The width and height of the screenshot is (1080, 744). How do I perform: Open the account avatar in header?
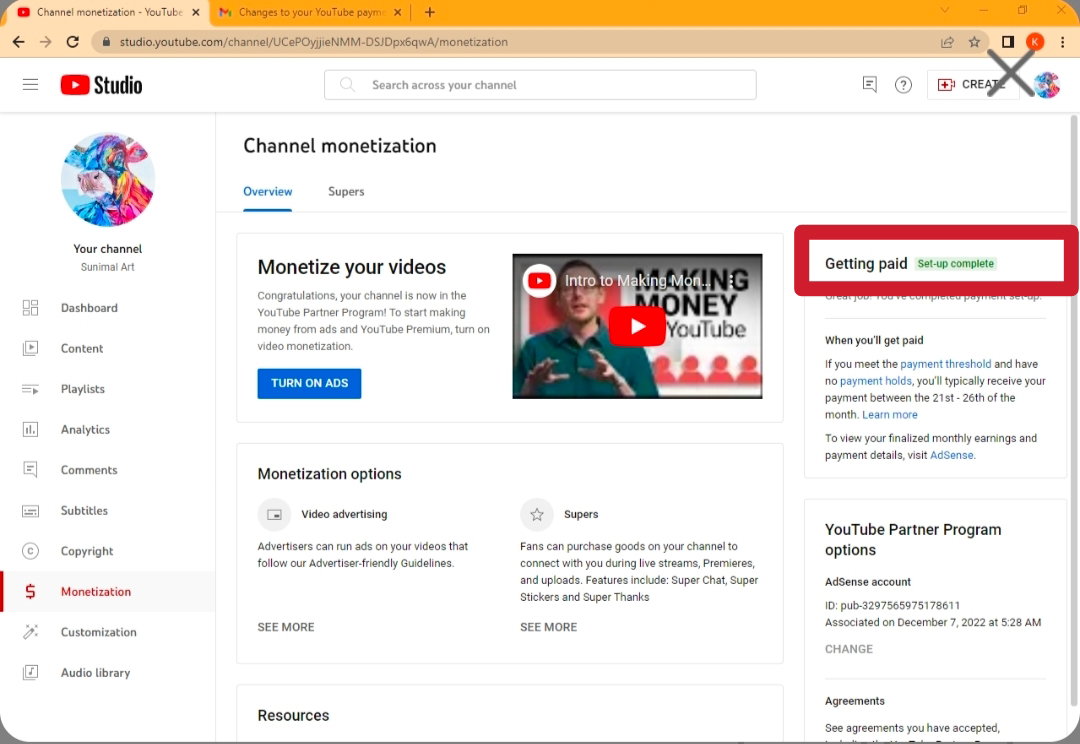(1046, 85)
